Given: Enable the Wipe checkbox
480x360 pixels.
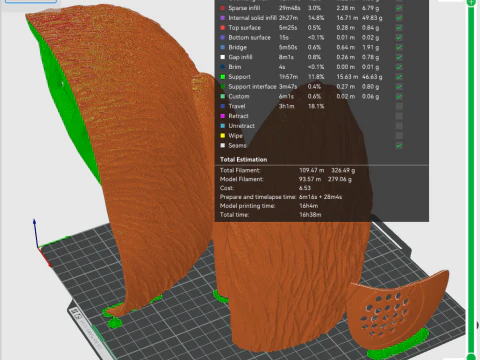Looking at the screenshot, I should coord(399,136).
